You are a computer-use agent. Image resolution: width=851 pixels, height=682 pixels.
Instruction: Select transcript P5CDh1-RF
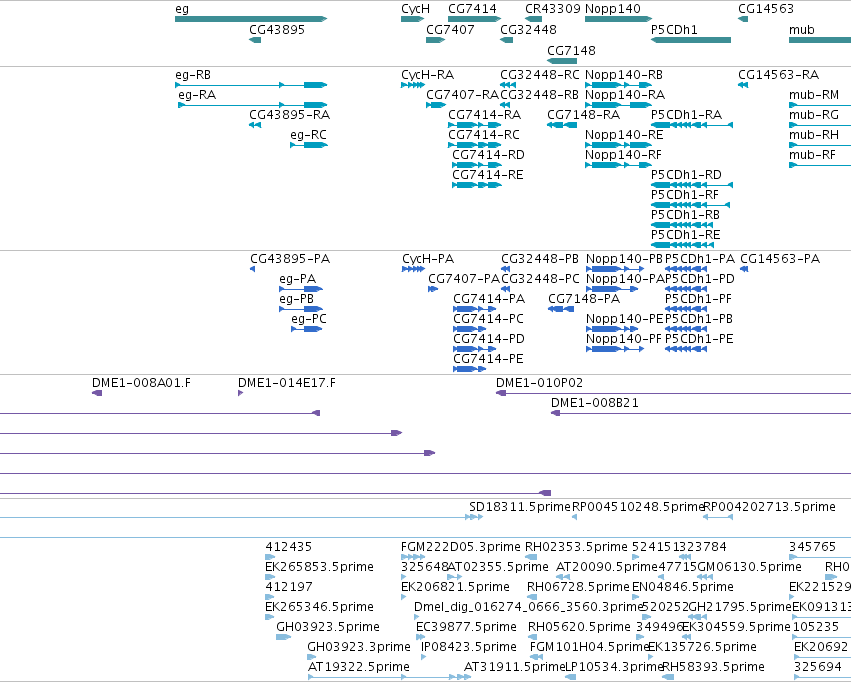690,205
